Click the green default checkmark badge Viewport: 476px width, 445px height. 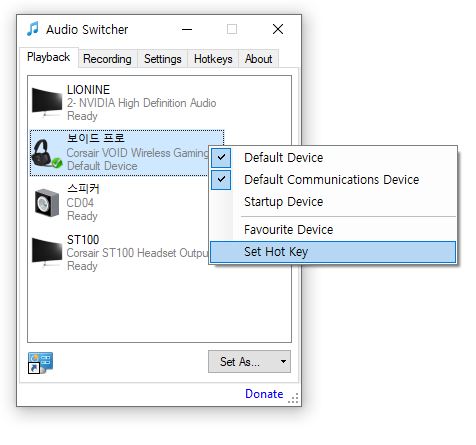57,163
